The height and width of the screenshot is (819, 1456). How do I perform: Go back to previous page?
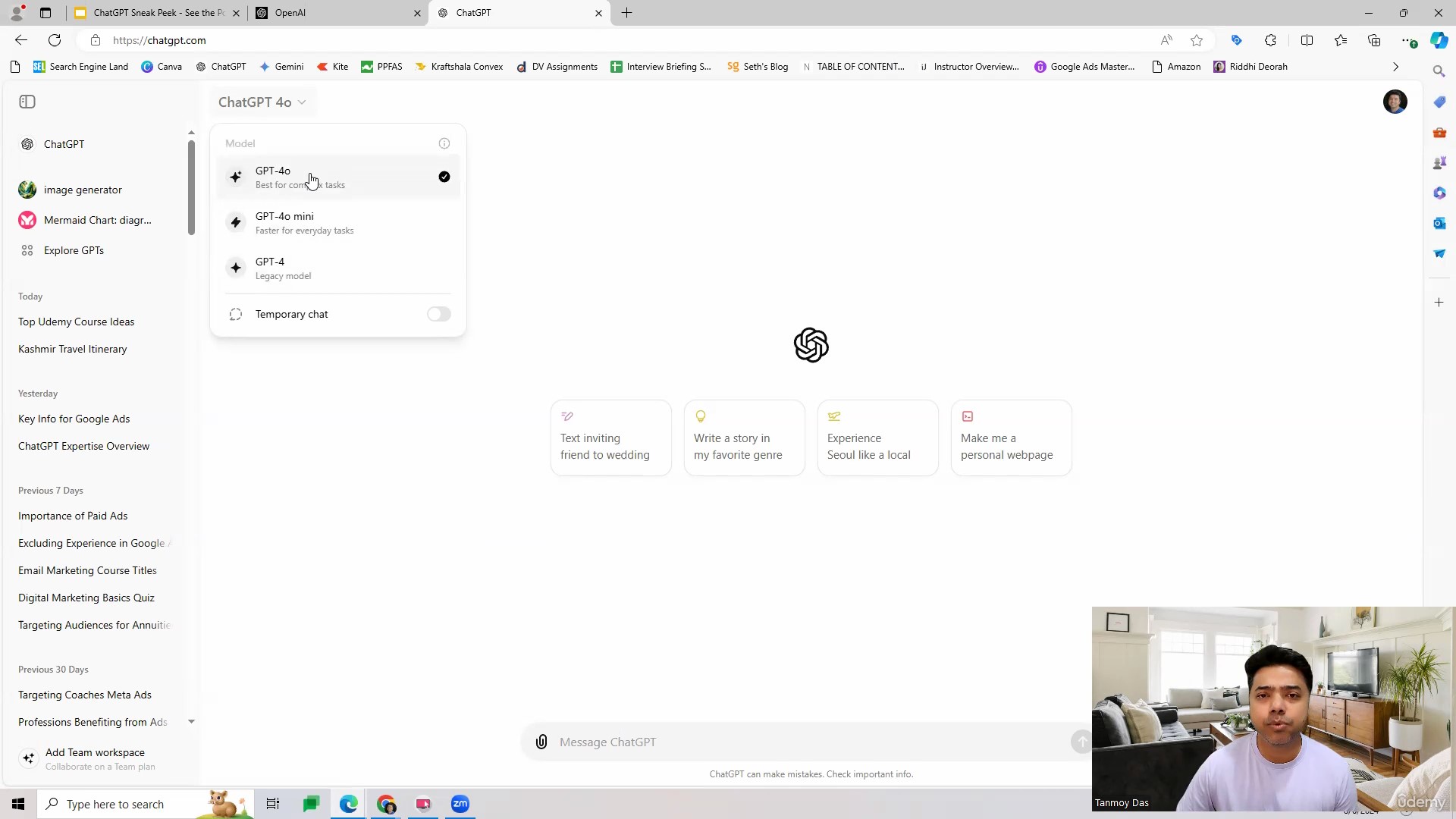21,40
